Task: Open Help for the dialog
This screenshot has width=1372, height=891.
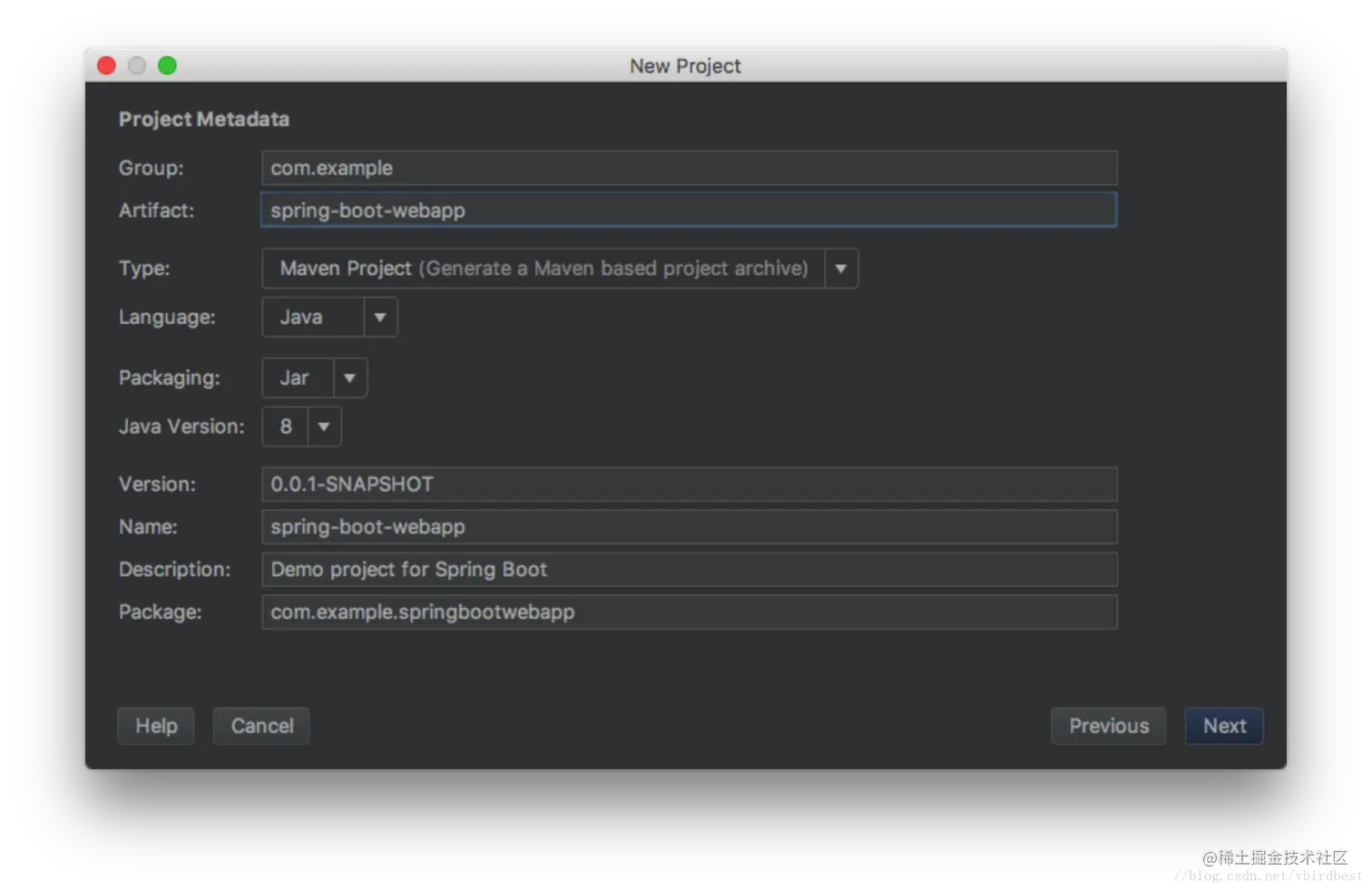Action: [156, 726]
